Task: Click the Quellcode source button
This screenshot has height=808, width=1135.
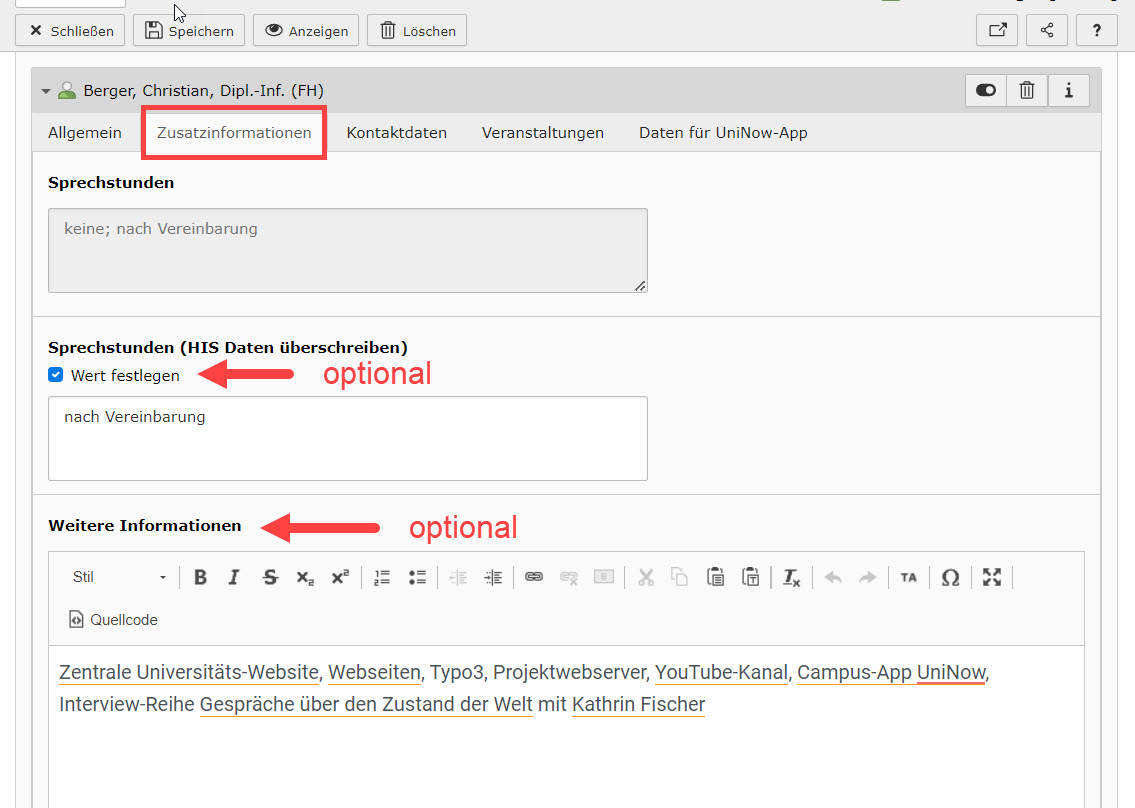Action: (x=113, y=620)
